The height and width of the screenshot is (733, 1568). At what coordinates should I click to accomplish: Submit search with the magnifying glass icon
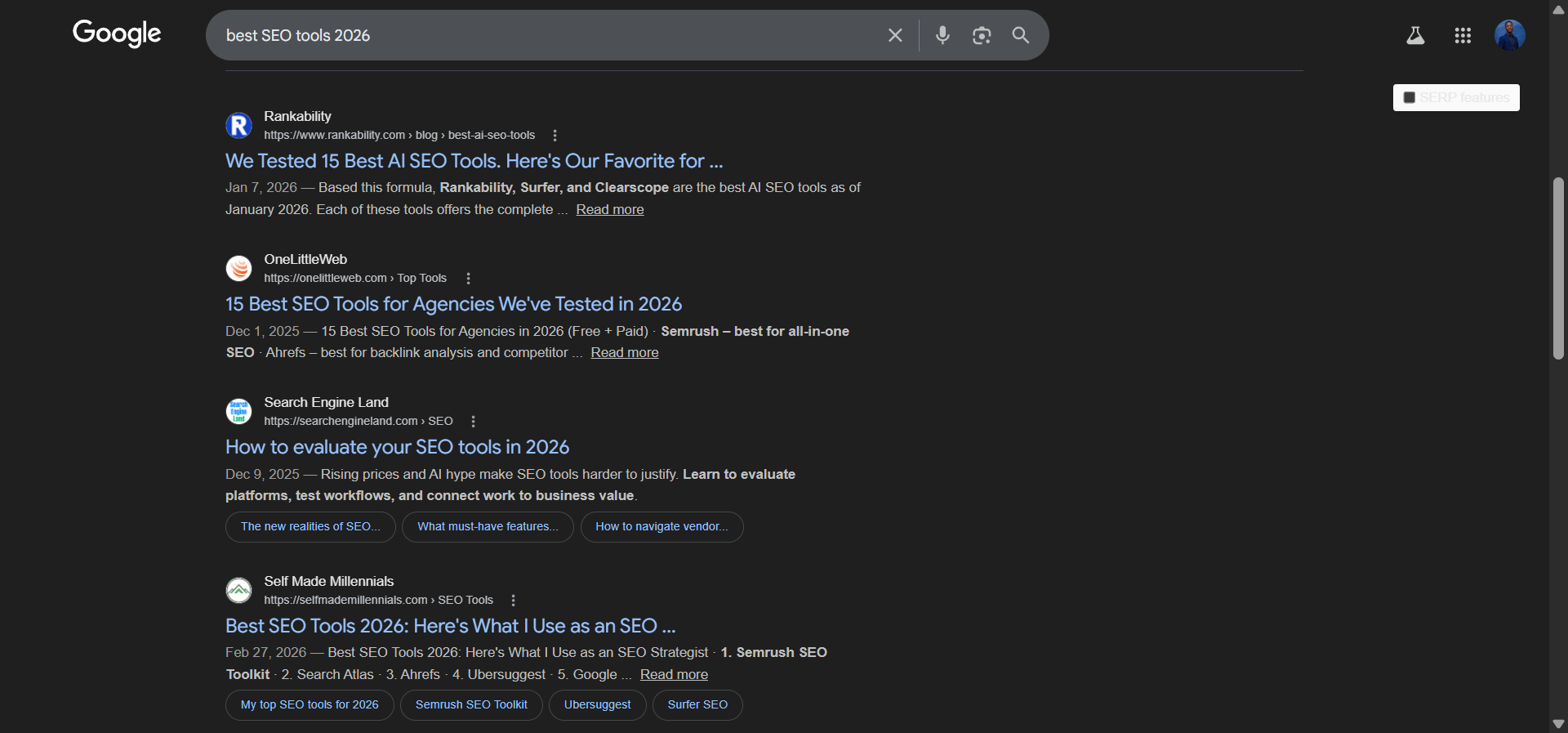pos(1021,35)
